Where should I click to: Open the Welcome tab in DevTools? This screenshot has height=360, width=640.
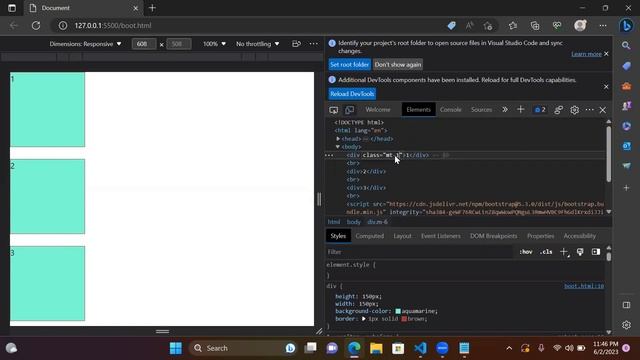(378, 109)
